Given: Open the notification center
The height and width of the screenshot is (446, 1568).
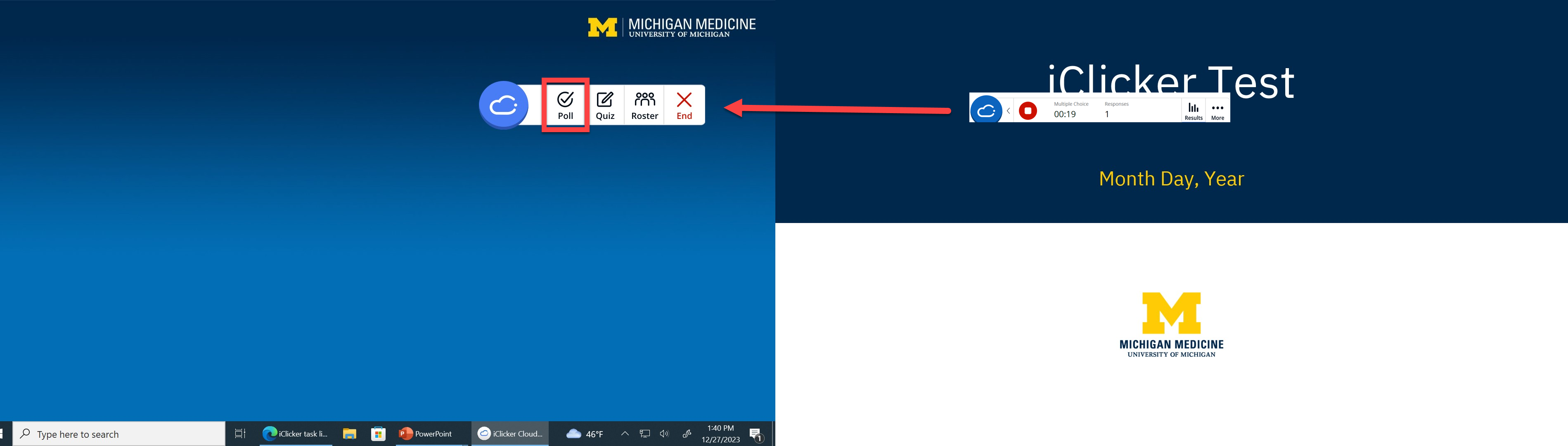Looking at the screenshot, I should 756,434.
